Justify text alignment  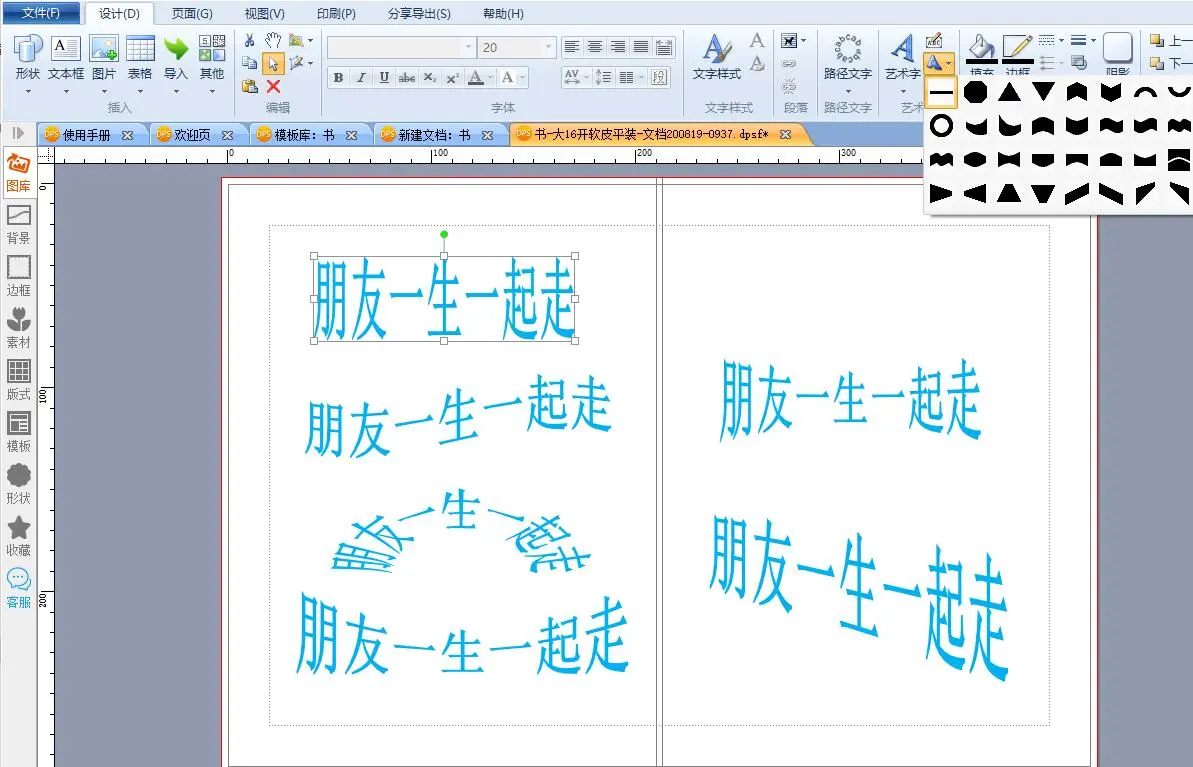pos(641,47)
